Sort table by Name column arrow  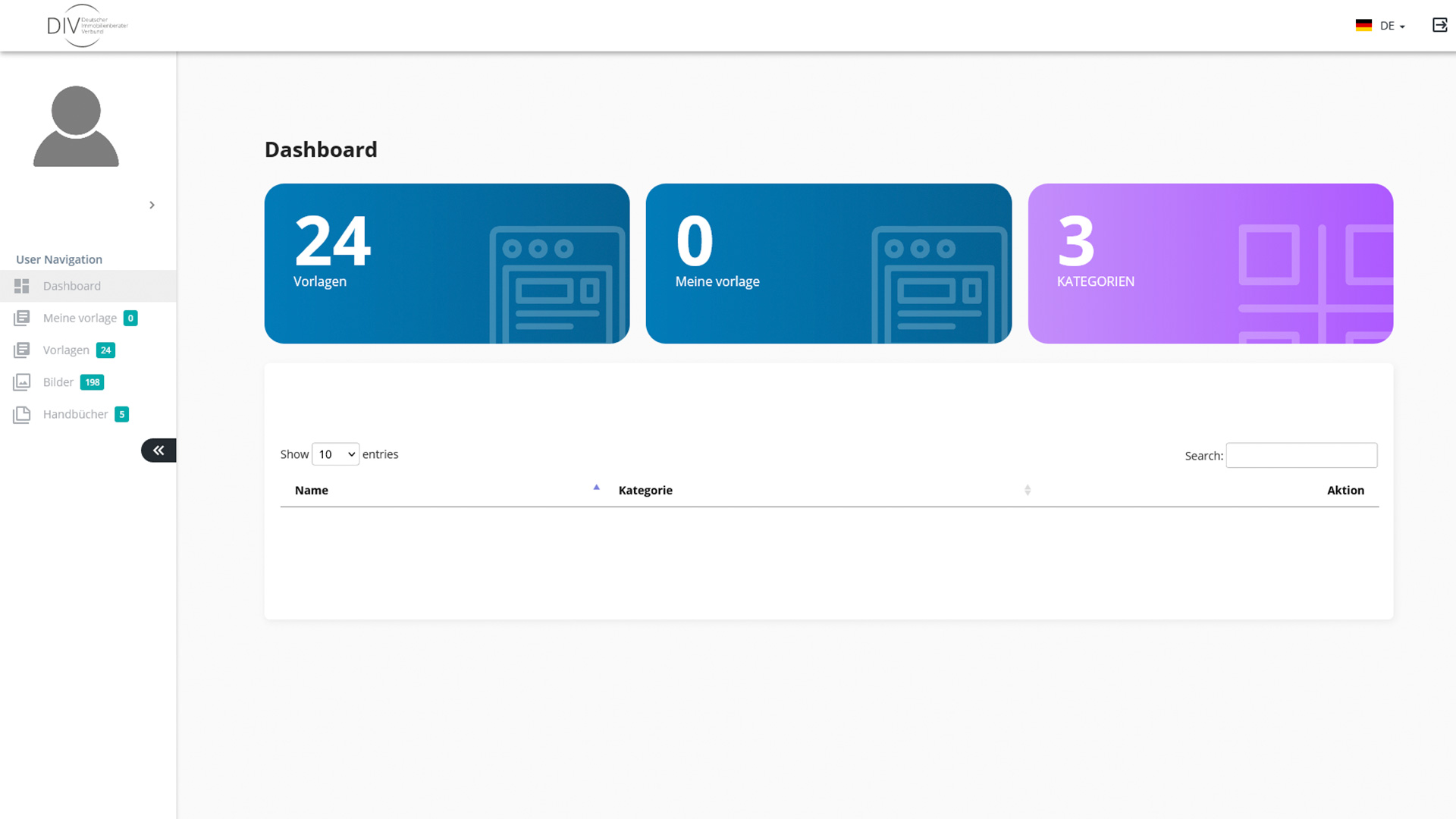pos(596,488)
